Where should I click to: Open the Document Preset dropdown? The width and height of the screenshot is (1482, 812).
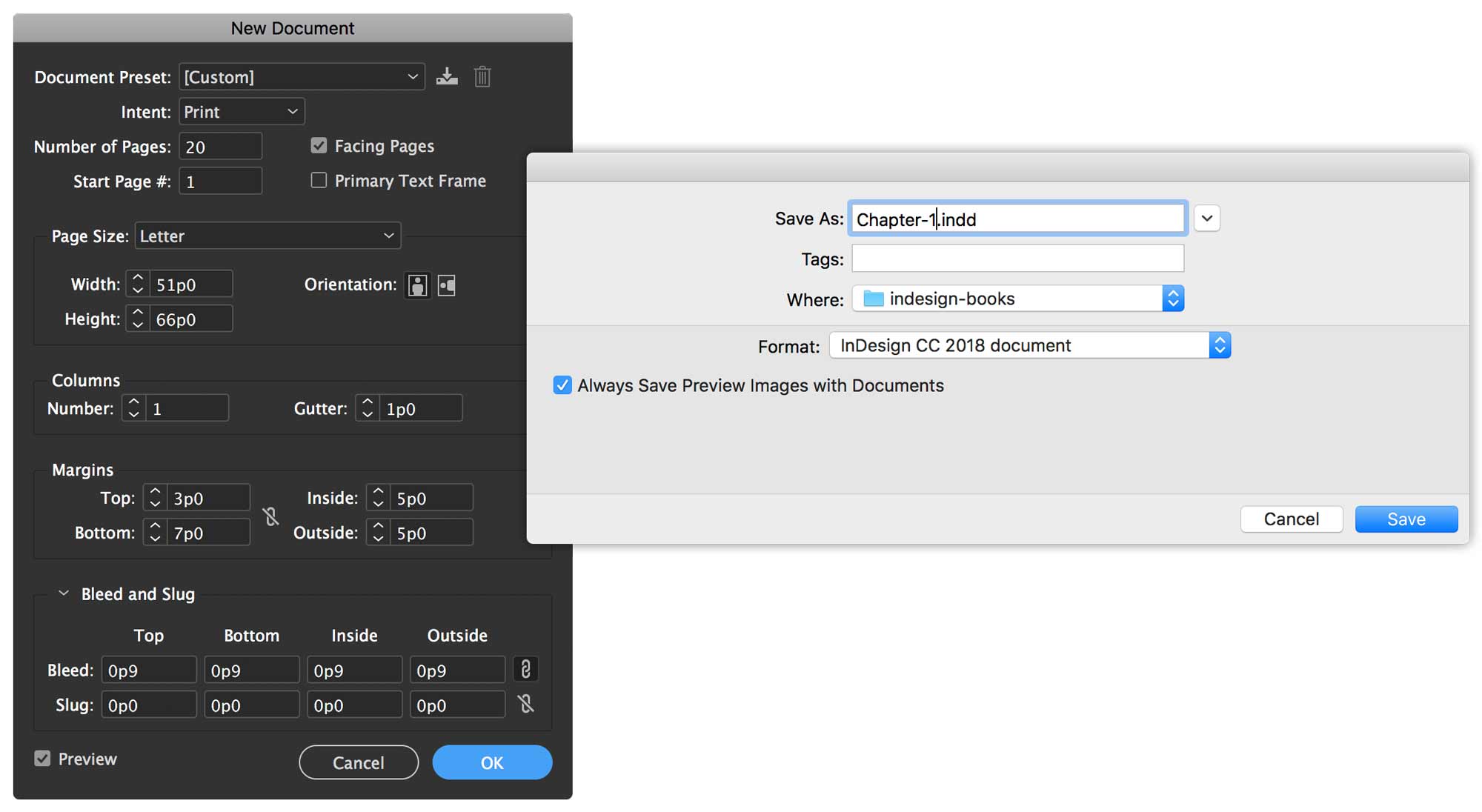(x=302, y=76)
